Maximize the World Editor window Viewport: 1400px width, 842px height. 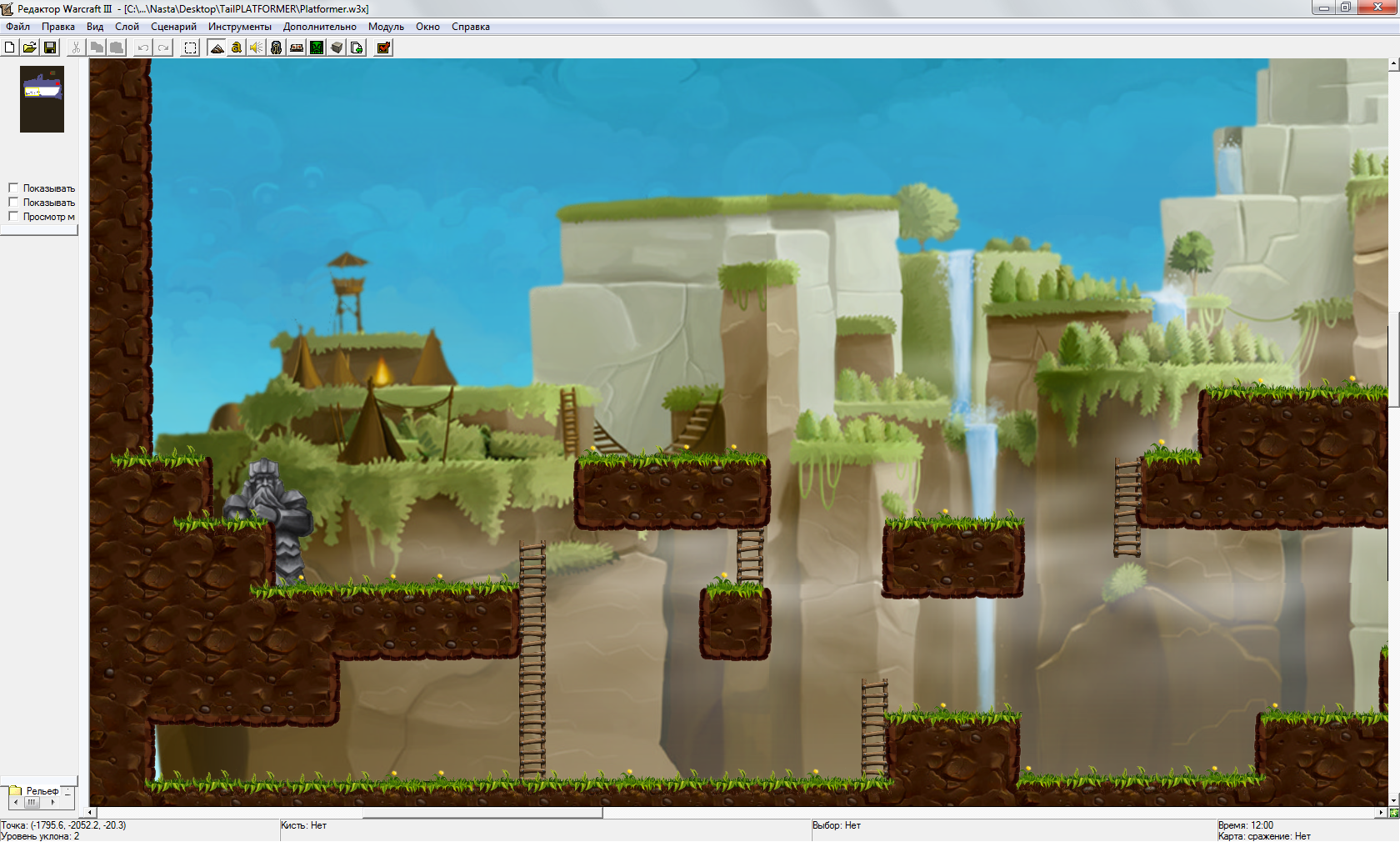click(x=1346, y=8)
